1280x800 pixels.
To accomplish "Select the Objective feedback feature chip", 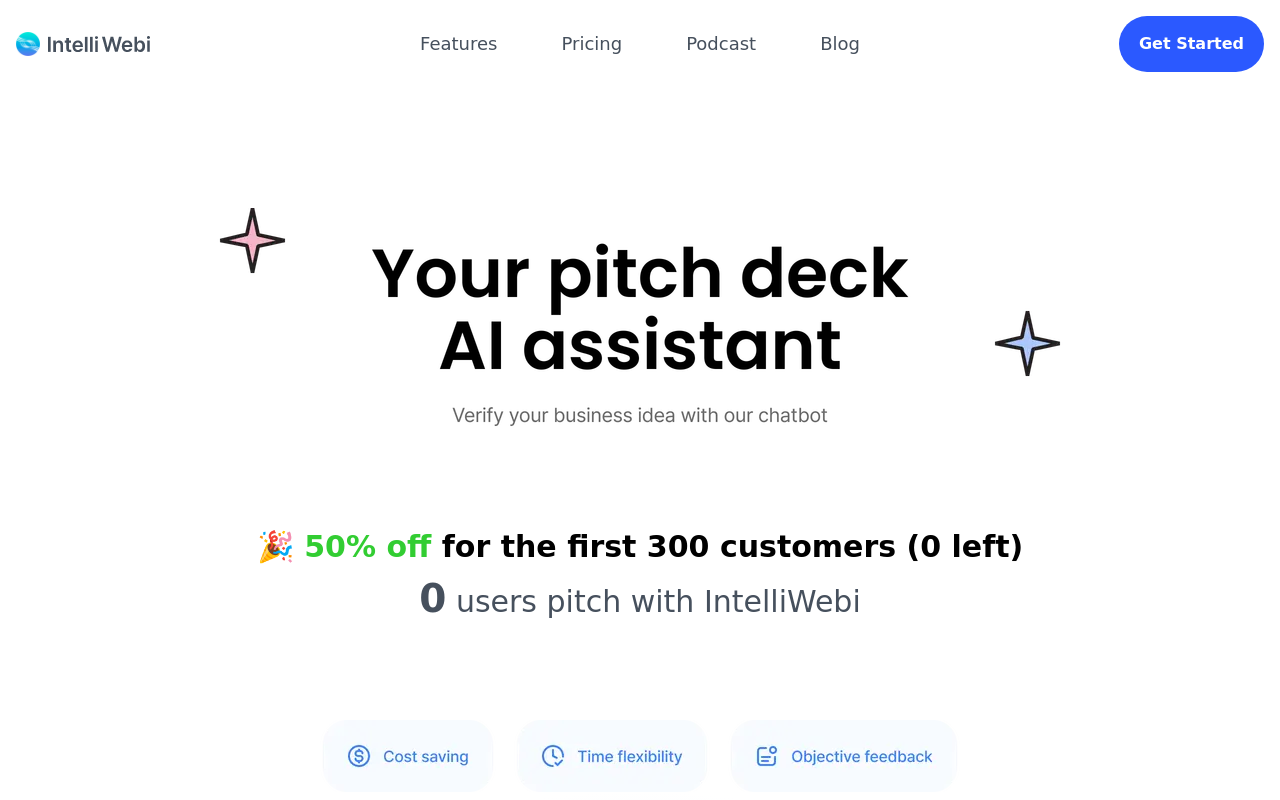I will click(x=843, y=756).
